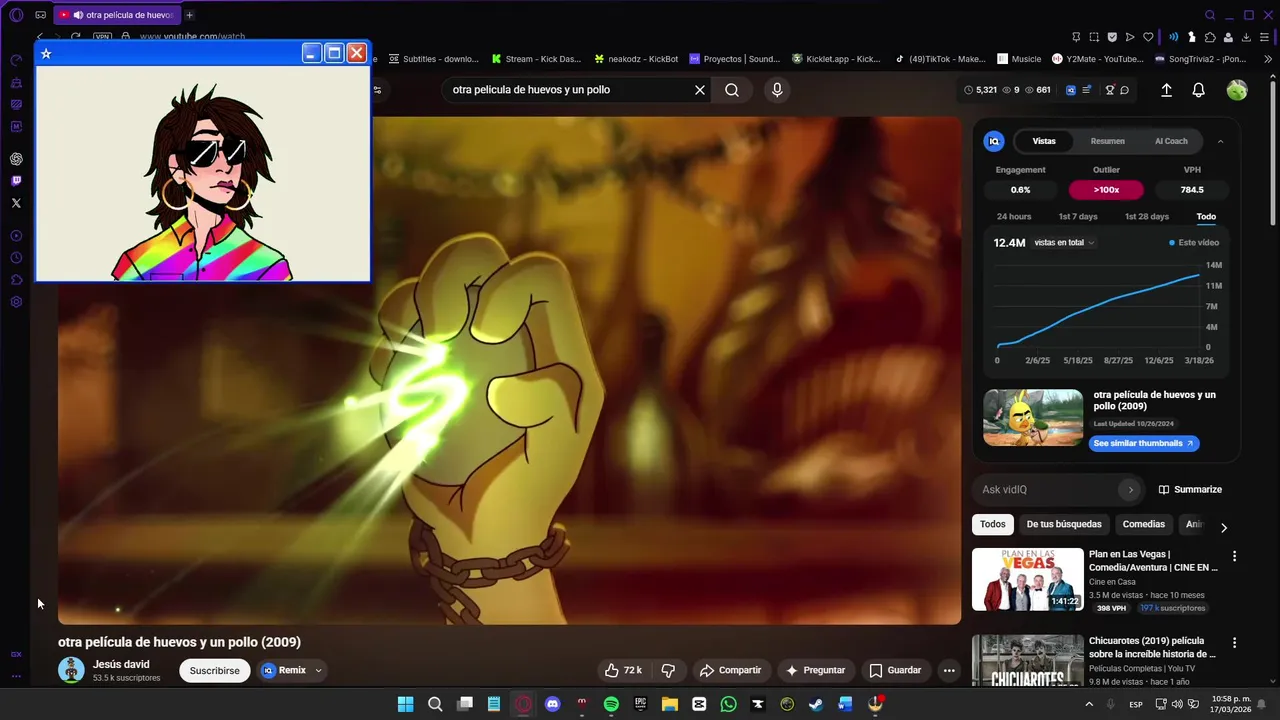
Task: Switch to the Vistas tab
Action: click(x=1044, y=141)
